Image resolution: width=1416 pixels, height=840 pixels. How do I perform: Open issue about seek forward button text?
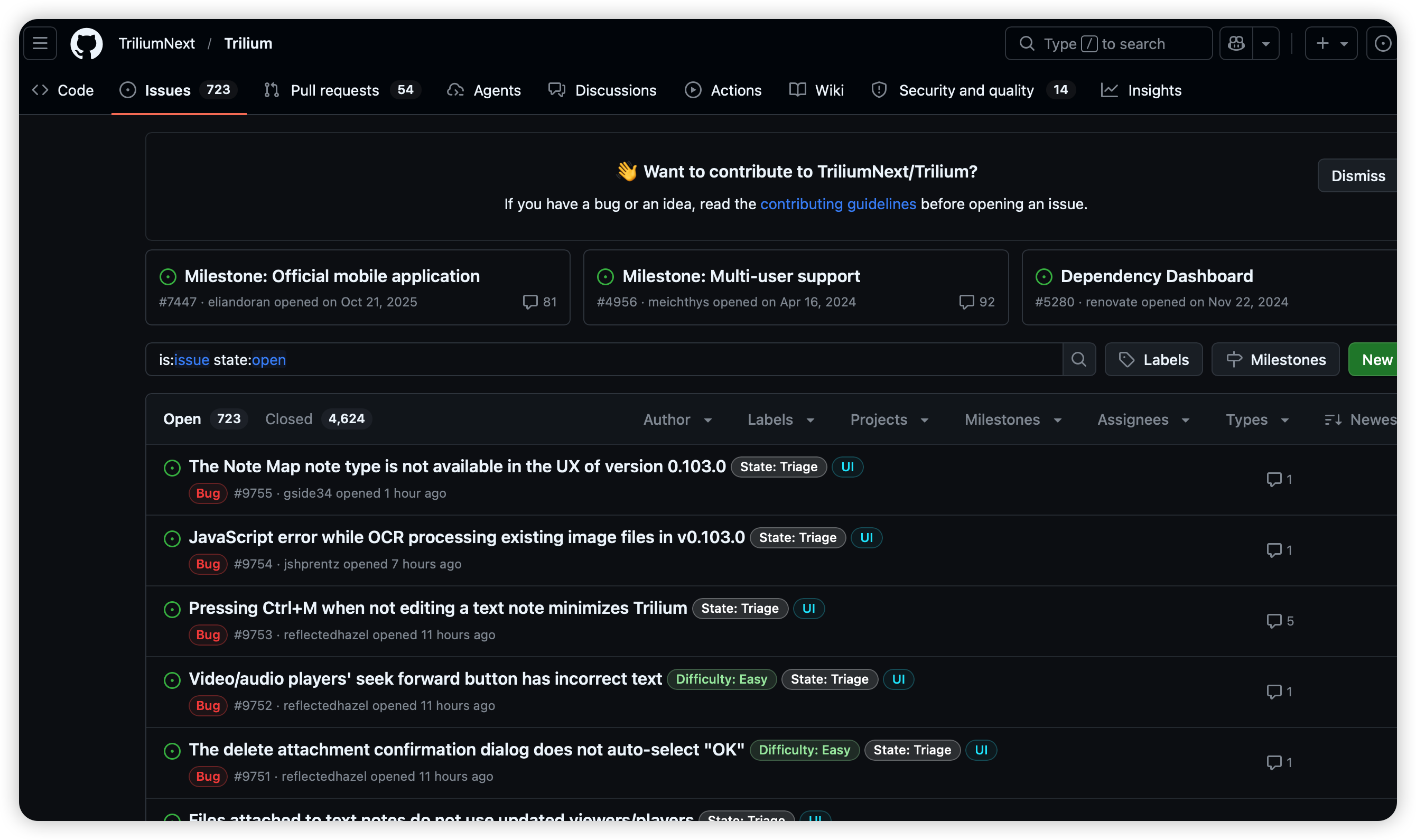tap(425, 678)
